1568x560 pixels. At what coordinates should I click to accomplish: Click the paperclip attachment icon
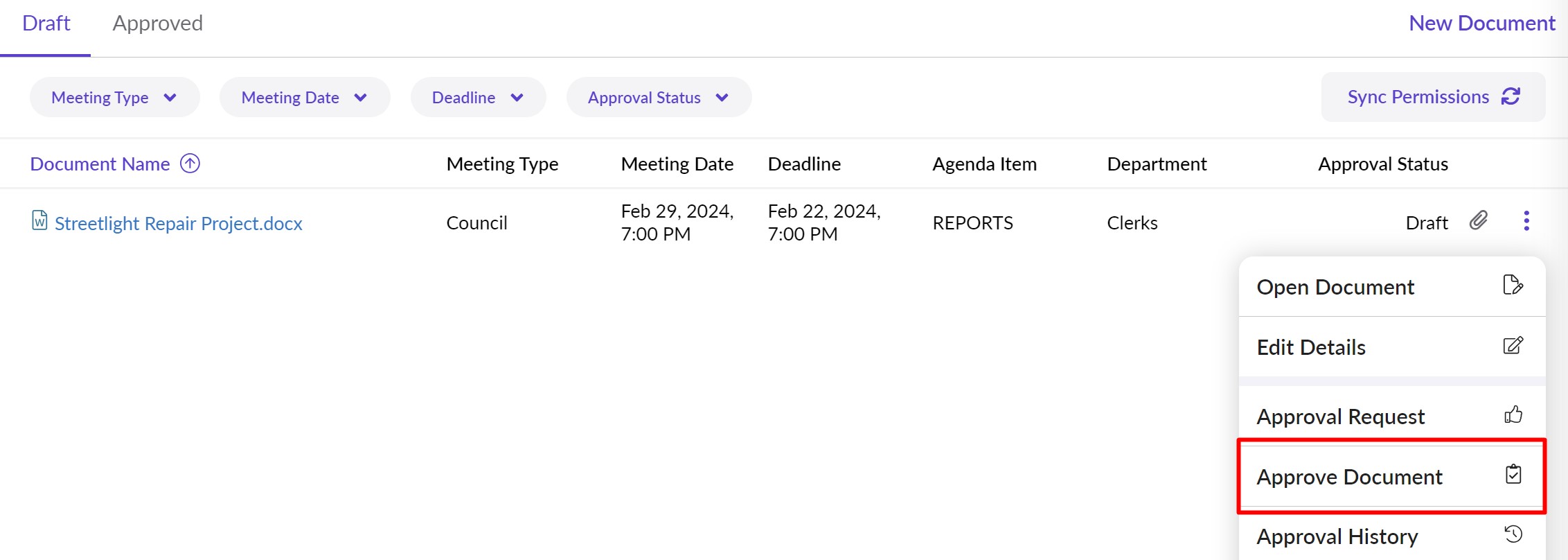tap(1478, 221)
